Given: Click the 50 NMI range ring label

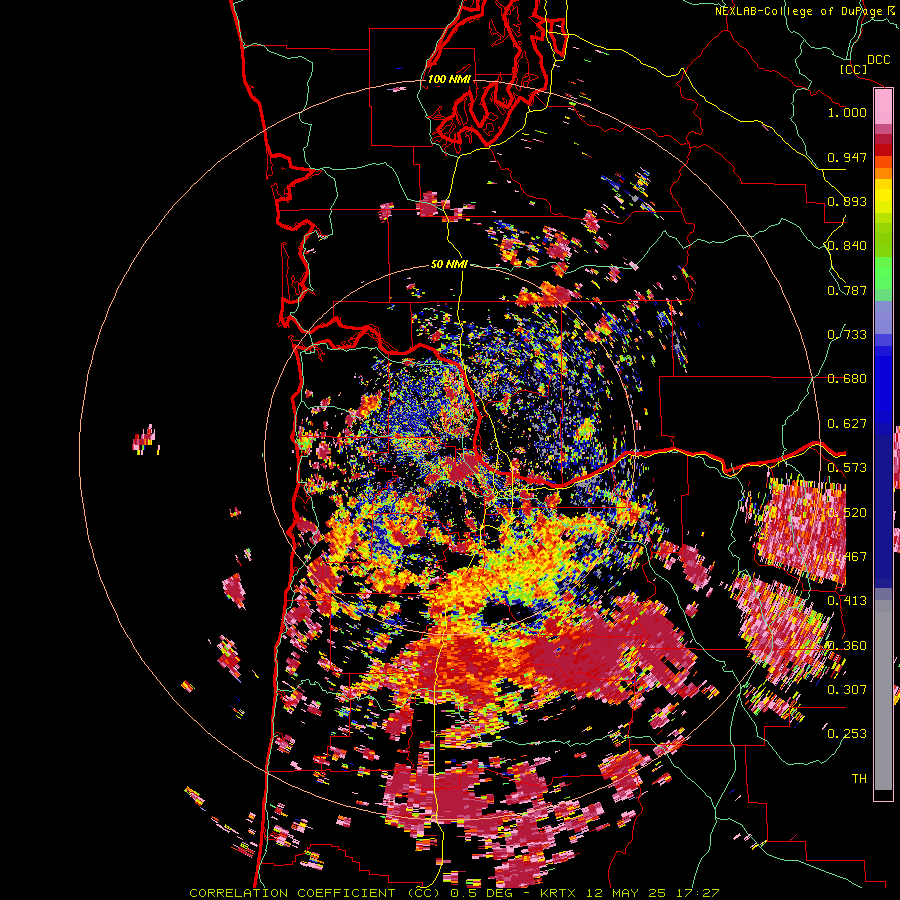Looking at the screenshot, I should point(449,264).
